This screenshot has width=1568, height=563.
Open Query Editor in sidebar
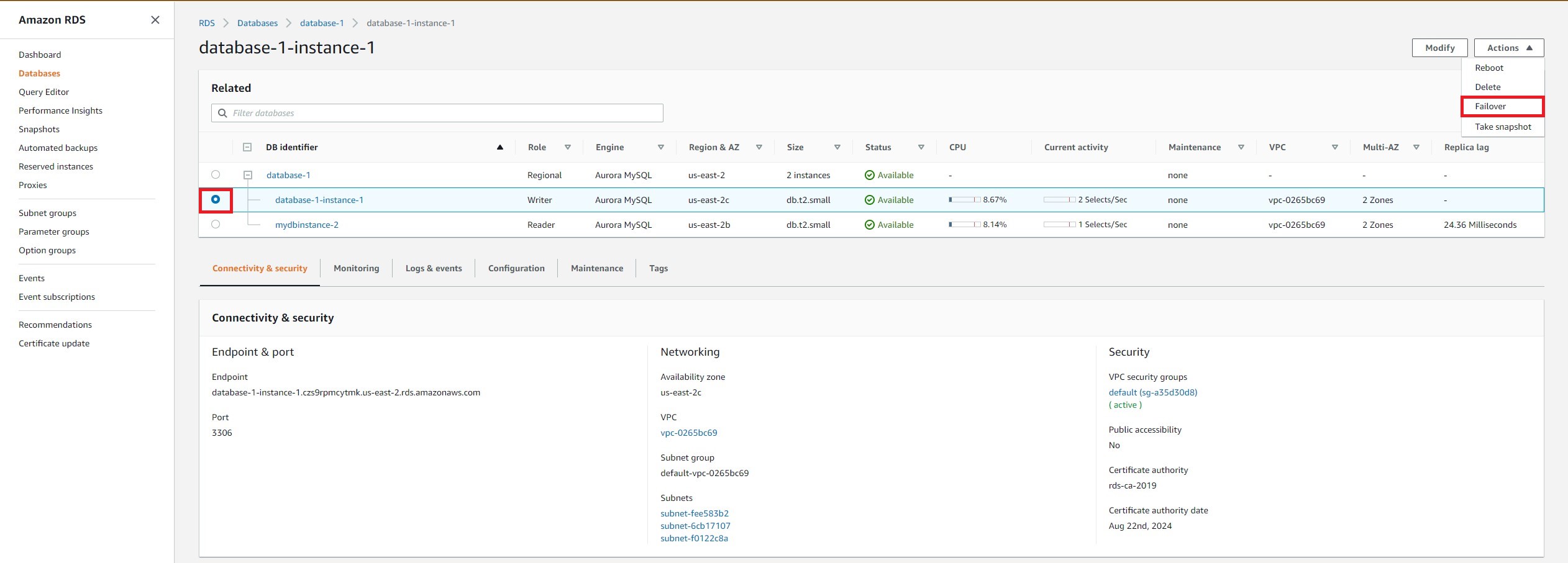[43, 92]
